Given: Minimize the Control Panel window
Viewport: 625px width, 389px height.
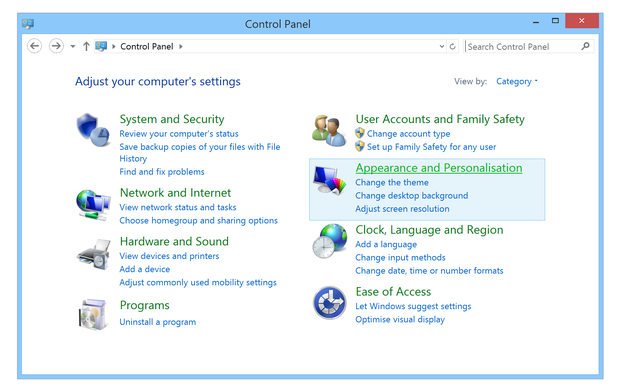Looking at the screenshot, I should (536, 22).
